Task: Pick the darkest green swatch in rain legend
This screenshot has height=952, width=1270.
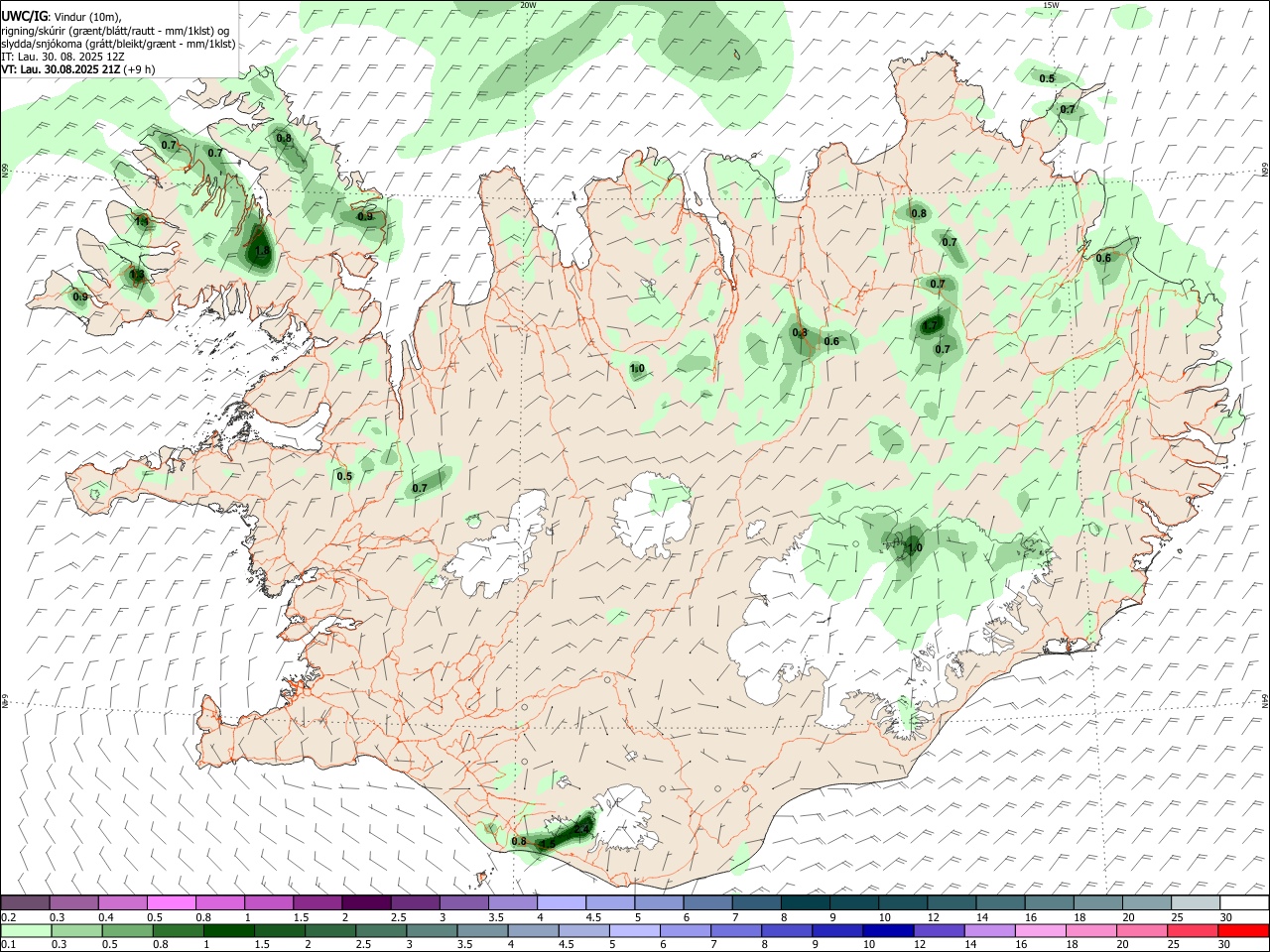Action: 227,930
